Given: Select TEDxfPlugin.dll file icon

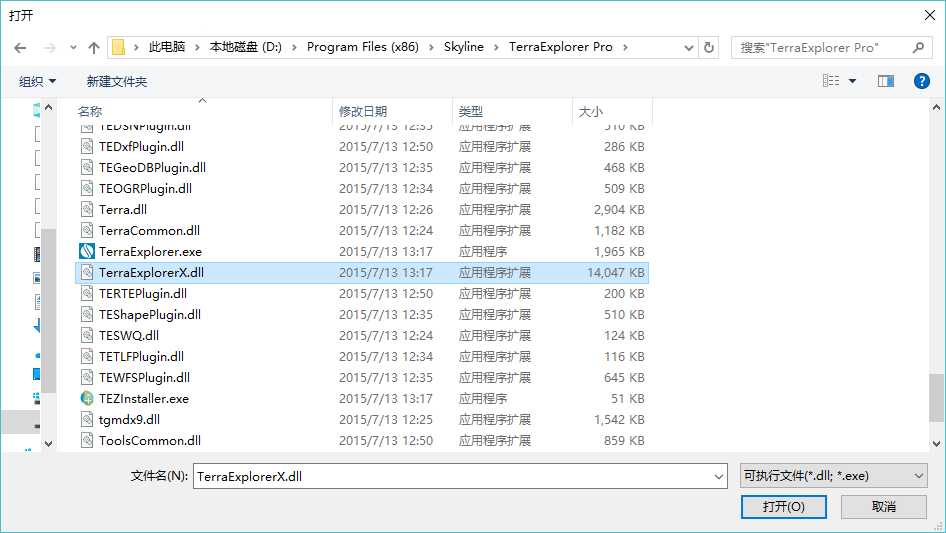Looking at the screenshot, I should (x=87, y=147).
